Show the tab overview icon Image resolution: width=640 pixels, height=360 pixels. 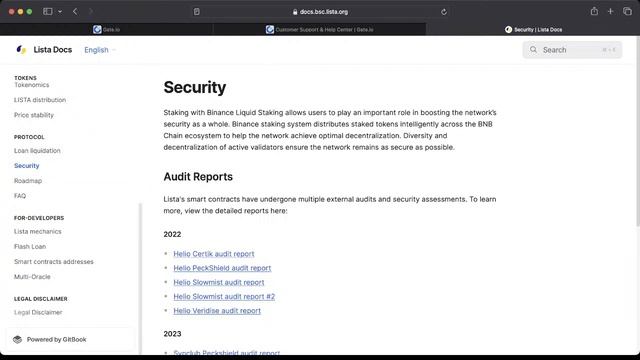tap(627, 11)
